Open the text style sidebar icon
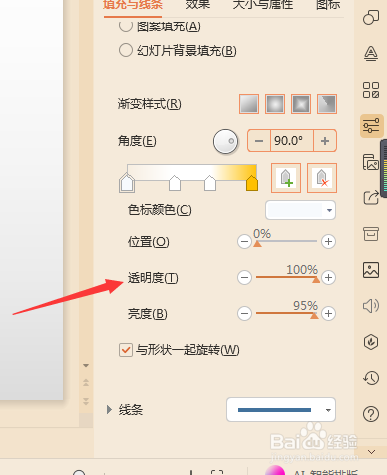 371,53
